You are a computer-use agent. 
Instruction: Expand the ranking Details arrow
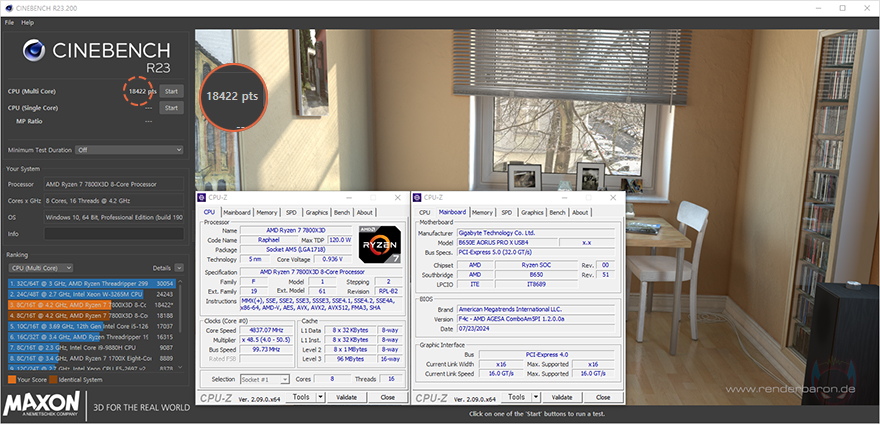(179, 268)
